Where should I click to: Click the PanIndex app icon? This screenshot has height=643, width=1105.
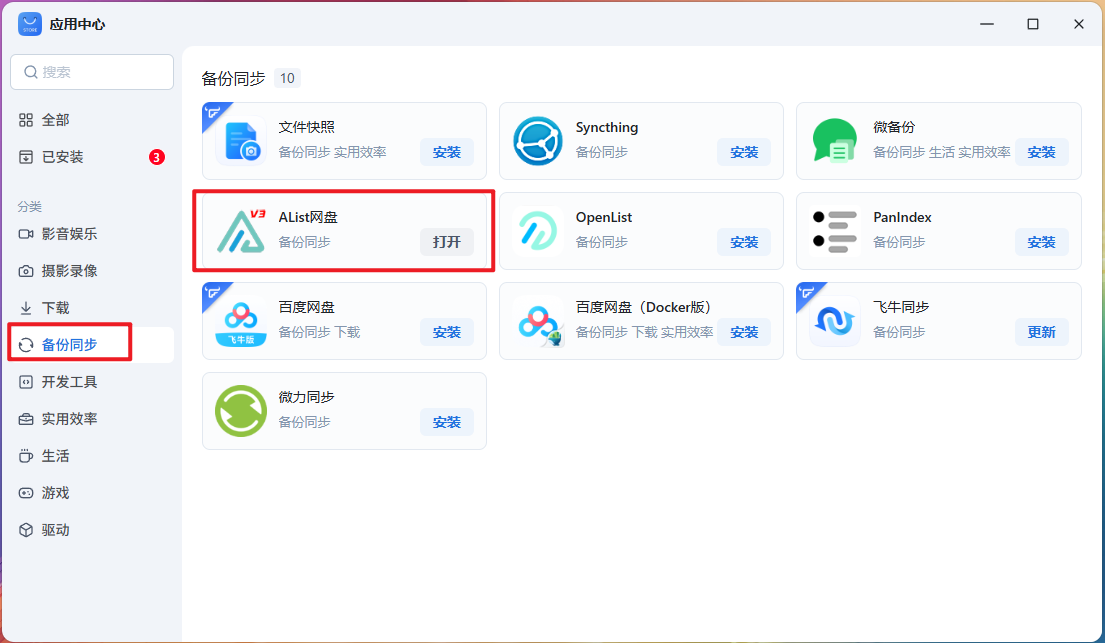pos(835,231)
